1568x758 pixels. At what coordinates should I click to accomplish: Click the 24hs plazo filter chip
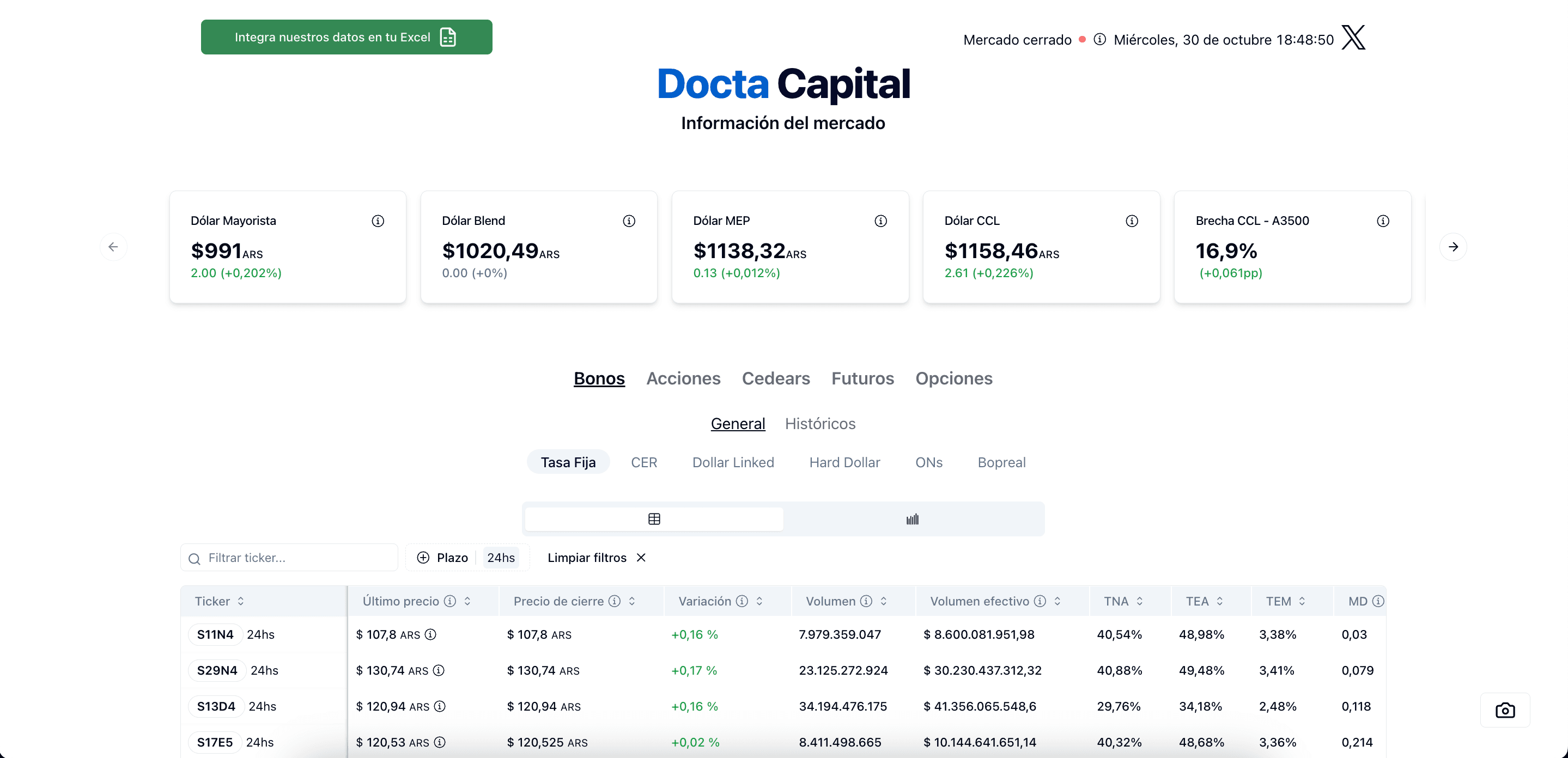pyautogui.click(x=500, y=557)
